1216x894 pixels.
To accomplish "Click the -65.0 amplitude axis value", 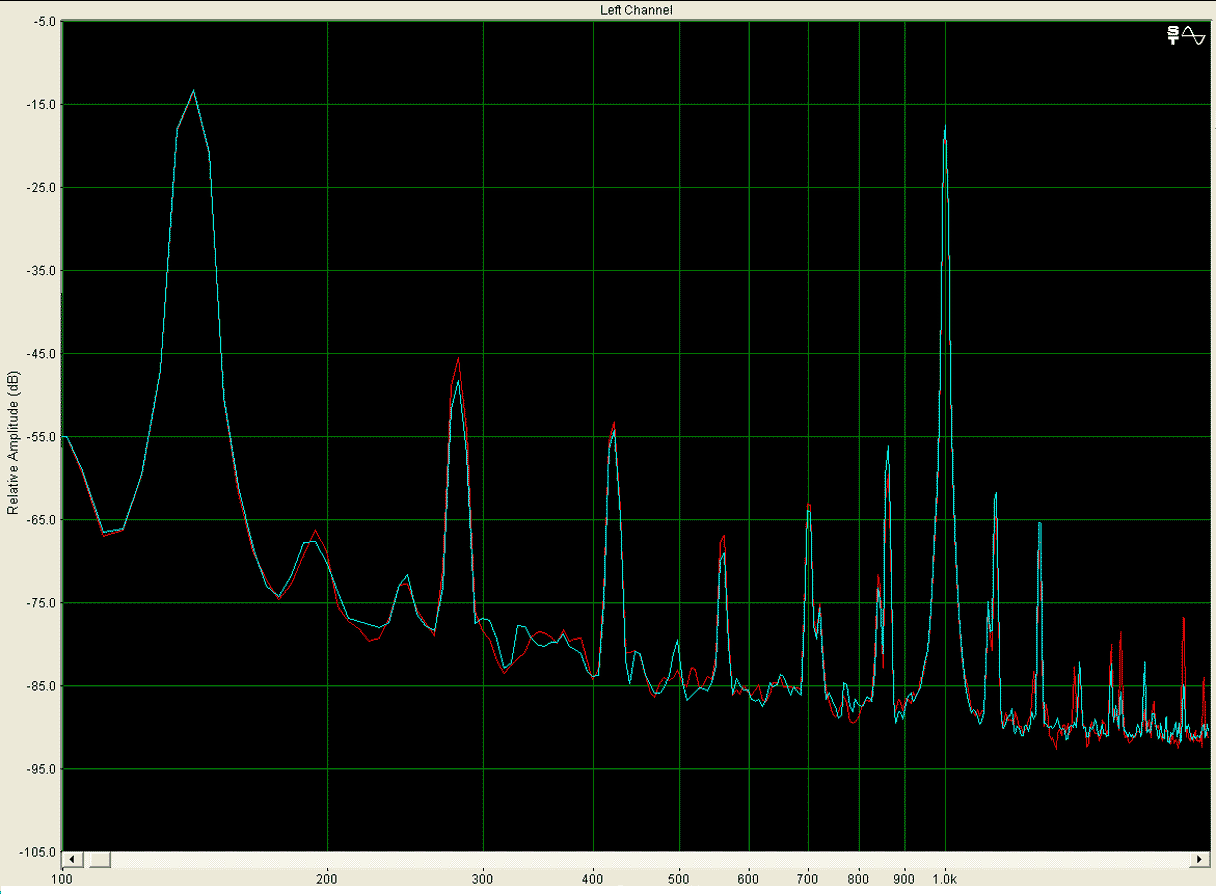I will coord(39,519).
